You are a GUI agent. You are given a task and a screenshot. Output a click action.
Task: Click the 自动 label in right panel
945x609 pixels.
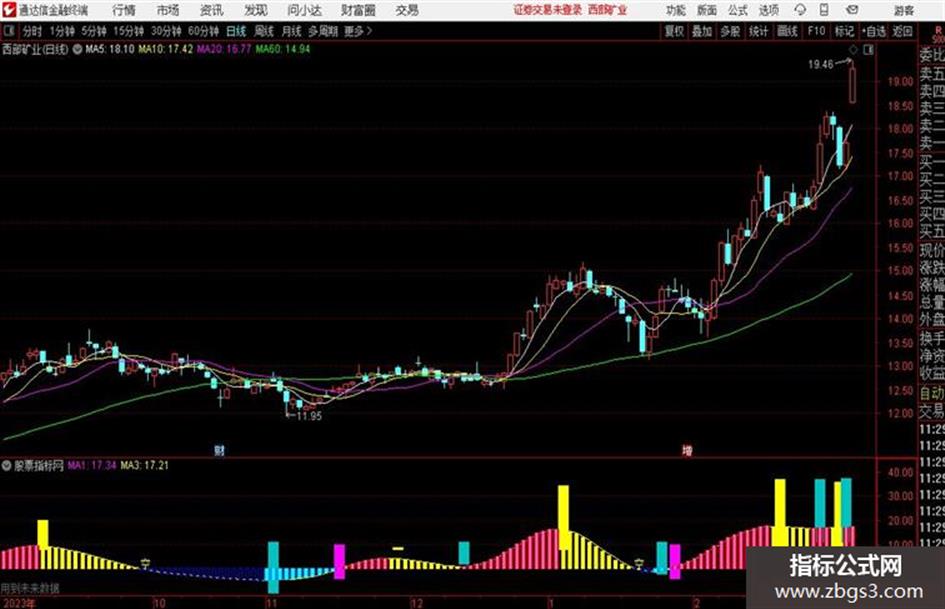click(x=932, y=393)
